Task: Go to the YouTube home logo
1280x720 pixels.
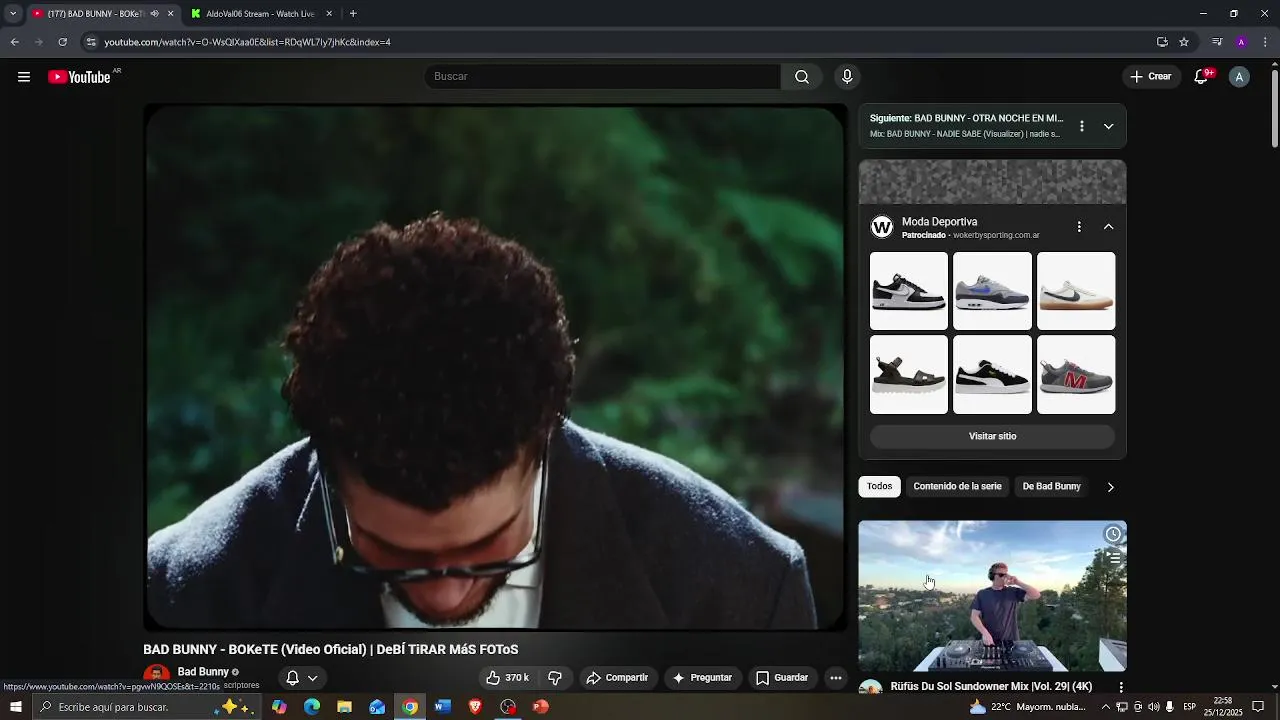Action: click(x=80, y=77)
